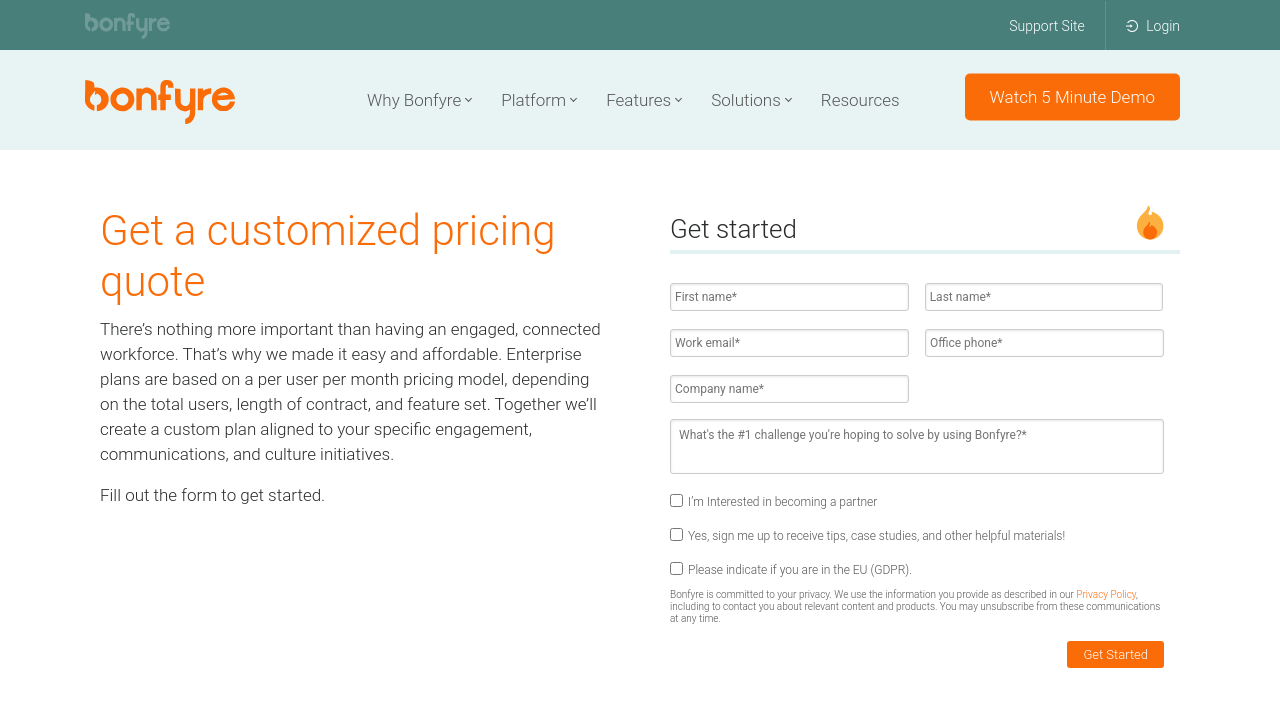The height and width of the screenshot is (720, 1280).
Task: Click the orange Bonfyre logo
Action: coord(160,100)
